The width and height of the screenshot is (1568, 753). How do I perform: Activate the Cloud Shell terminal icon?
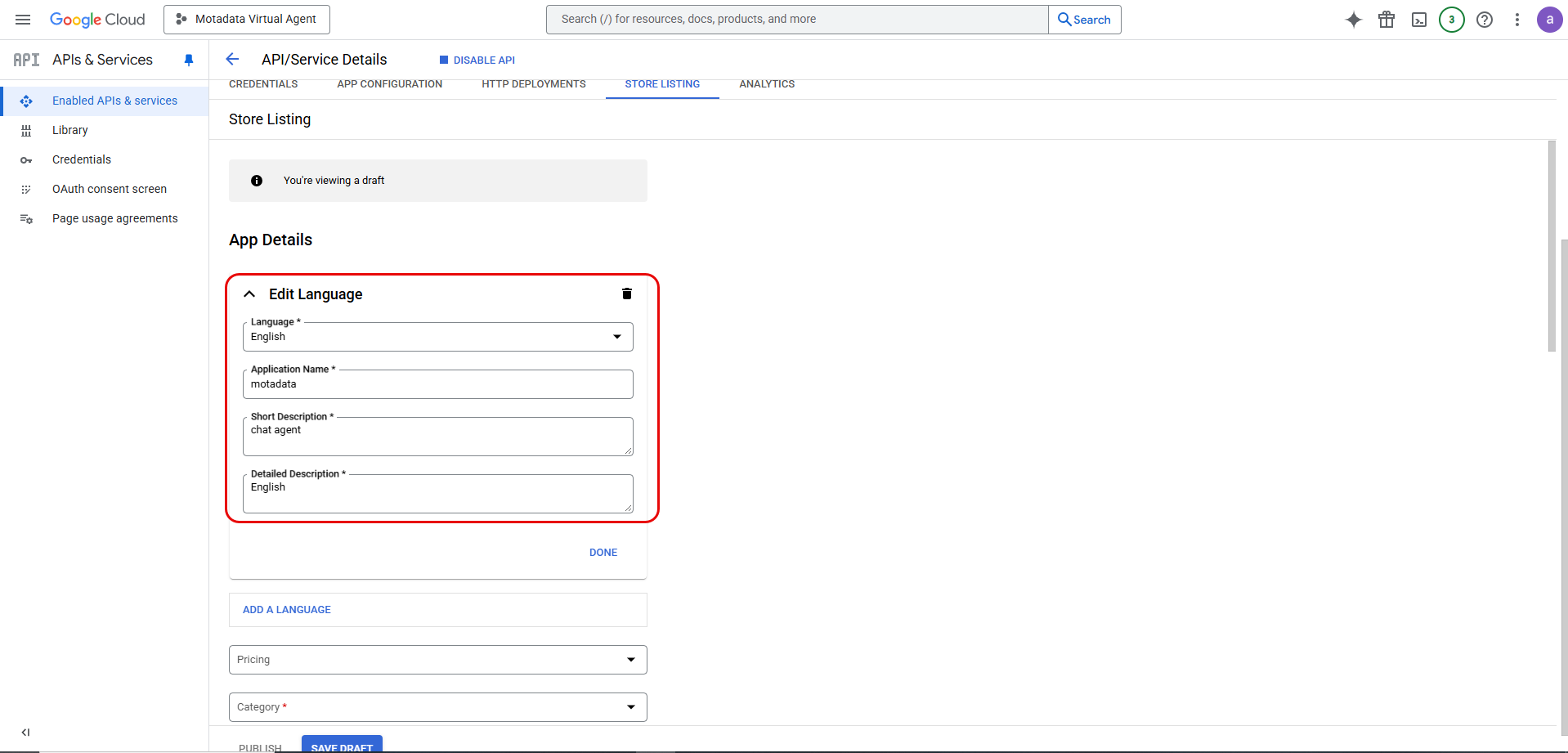[1418, 19]
